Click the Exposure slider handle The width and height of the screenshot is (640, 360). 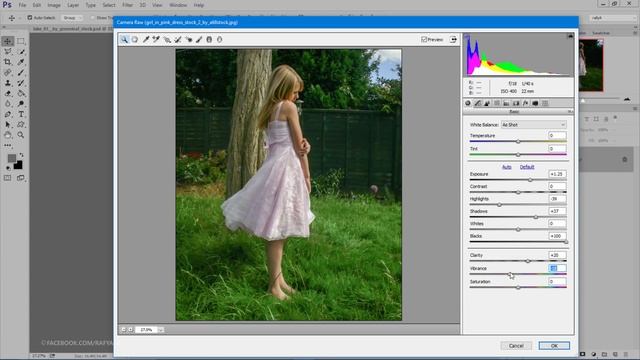[530, 180]
